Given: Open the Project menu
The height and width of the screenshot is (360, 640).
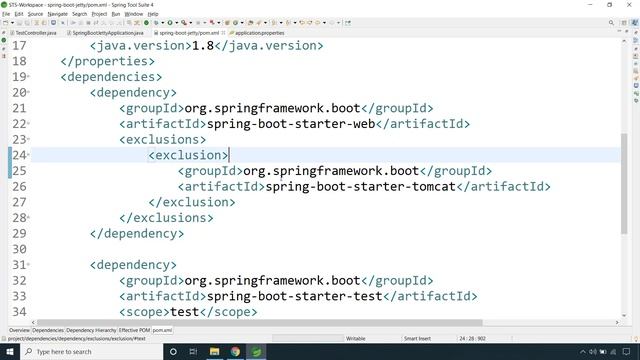Looking at the screenshot, I should click(x=99, y=14).
